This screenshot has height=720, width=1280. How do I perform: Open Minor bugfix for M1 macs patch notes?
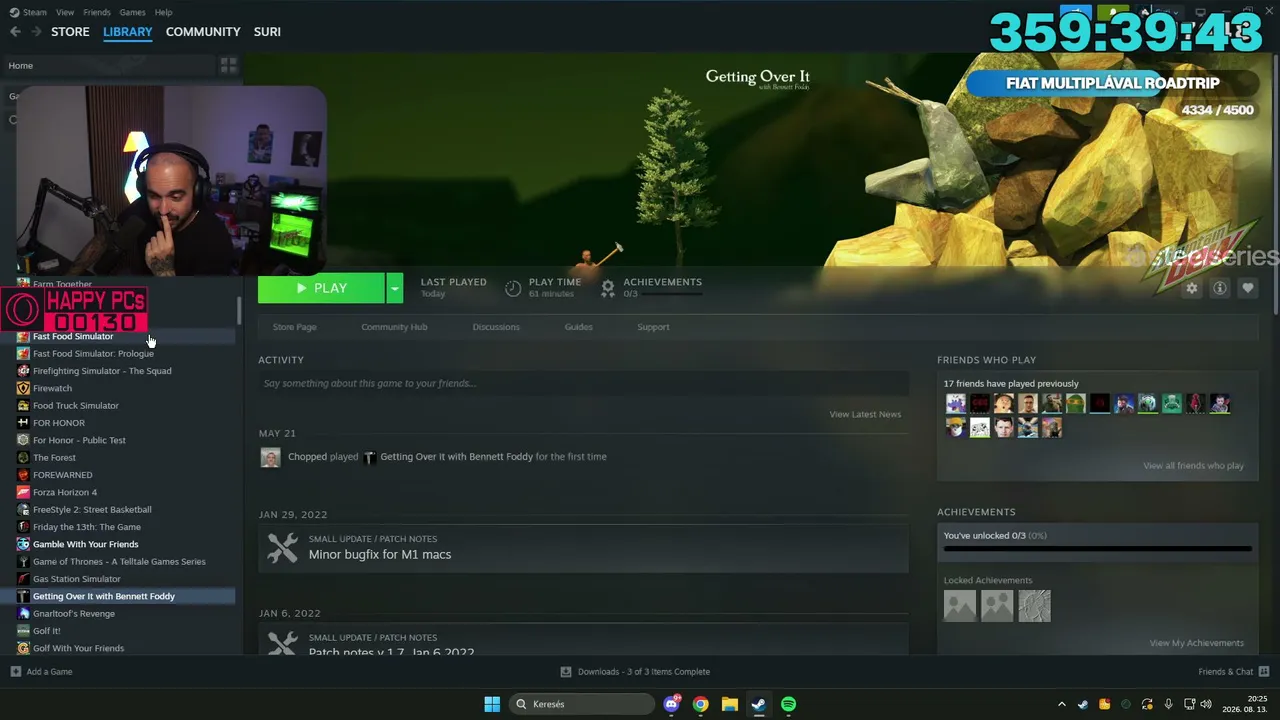[x=380, y=555]
